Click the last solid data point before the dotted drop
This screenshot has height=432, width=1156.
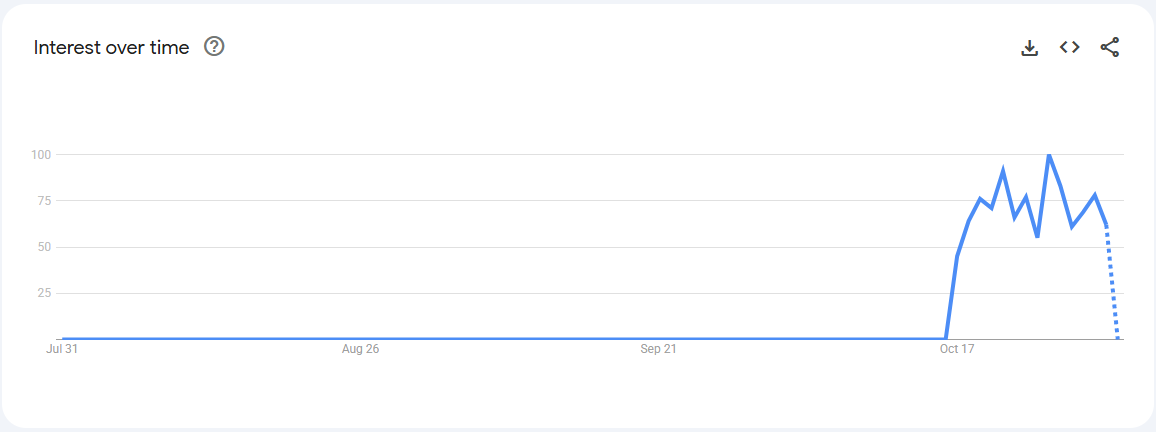1106,225
